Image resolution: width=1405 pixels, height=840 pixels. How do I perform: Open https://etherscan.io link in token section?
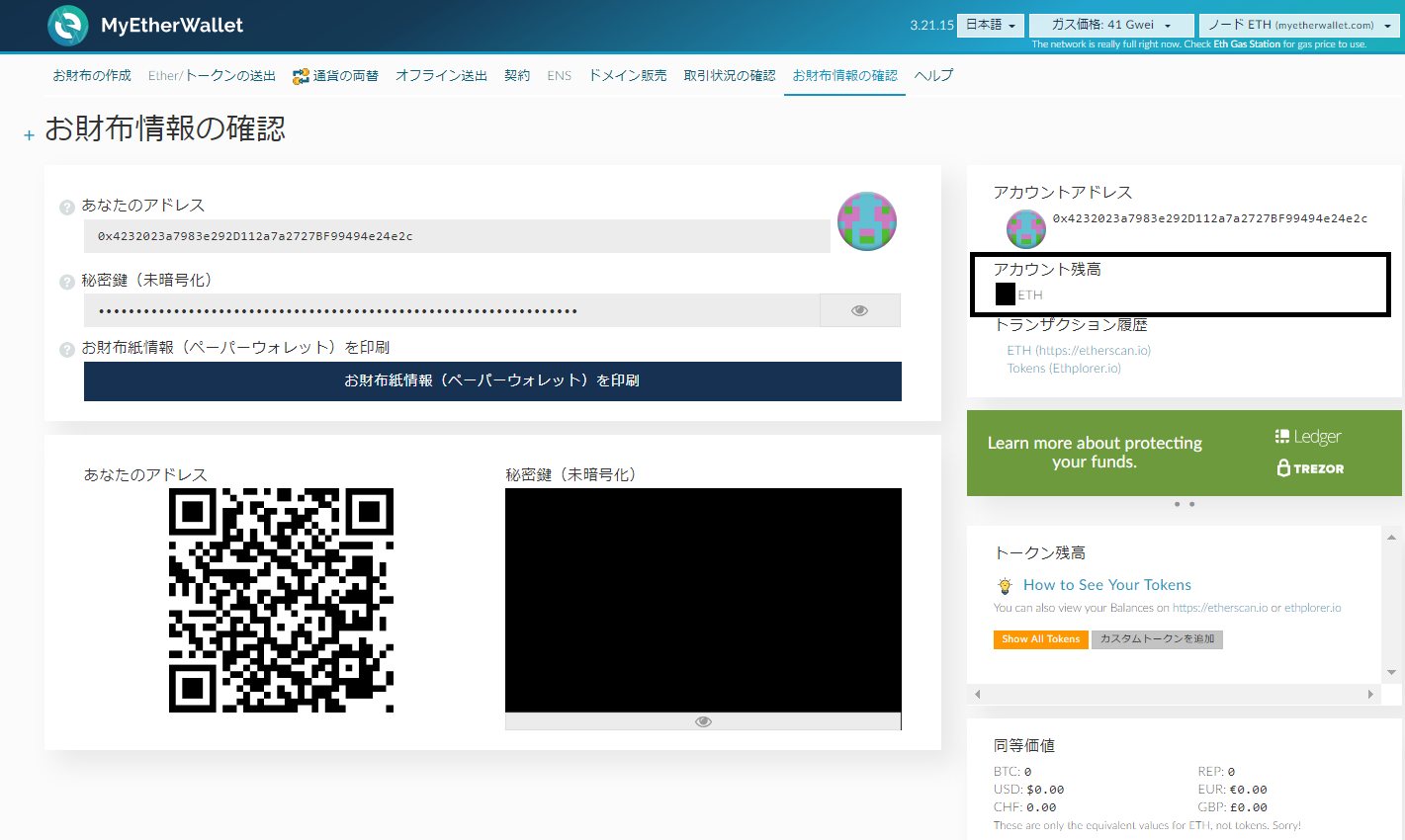tap(1220, 608)
